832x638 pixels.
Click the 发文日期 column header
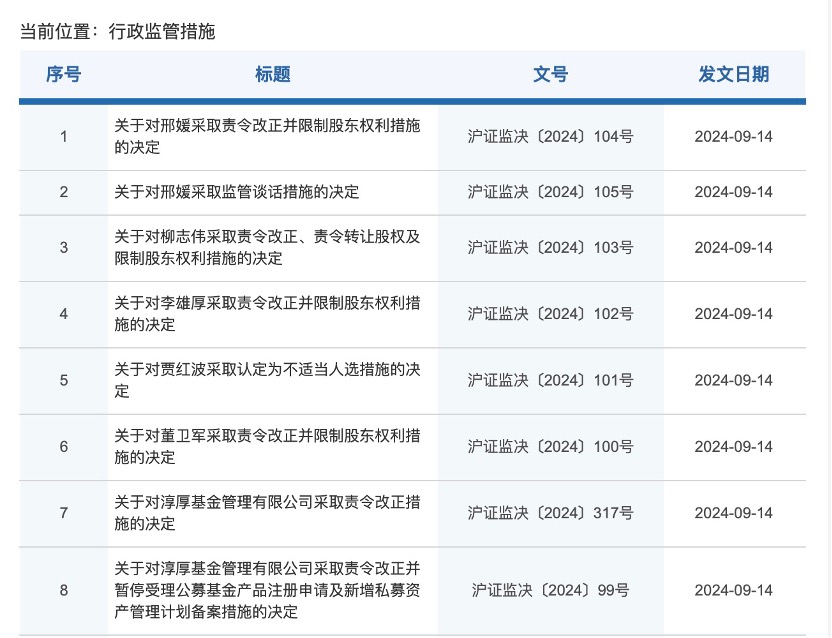734,74
